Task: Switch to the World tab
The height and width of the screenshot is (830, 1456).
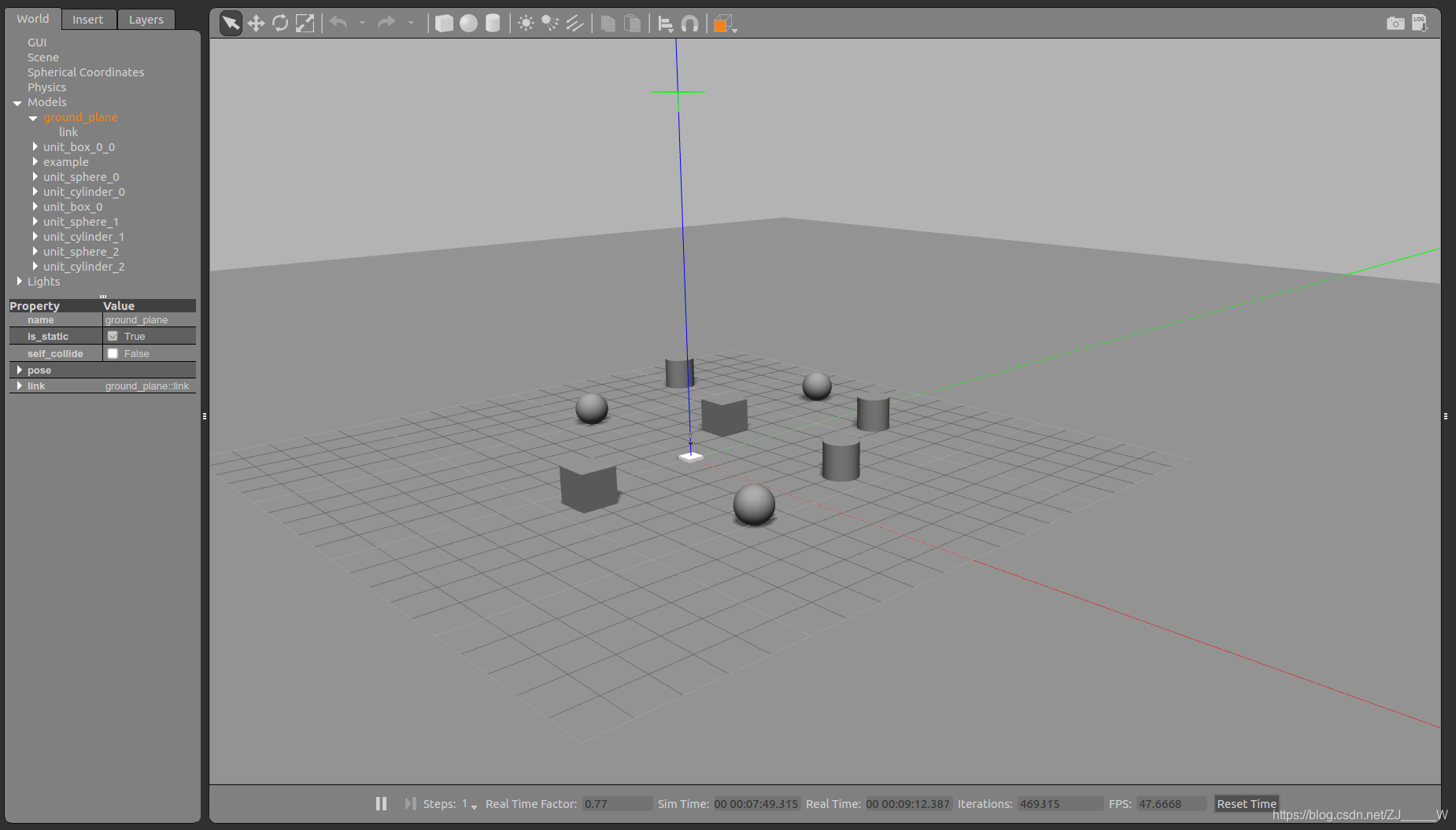Action: point(32,18)
